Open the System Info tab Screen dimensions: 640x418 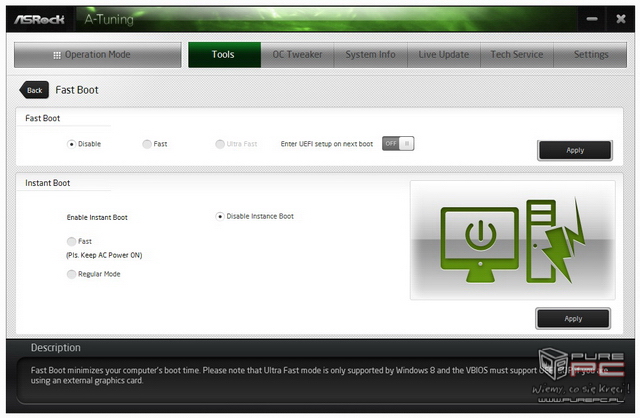370,55
